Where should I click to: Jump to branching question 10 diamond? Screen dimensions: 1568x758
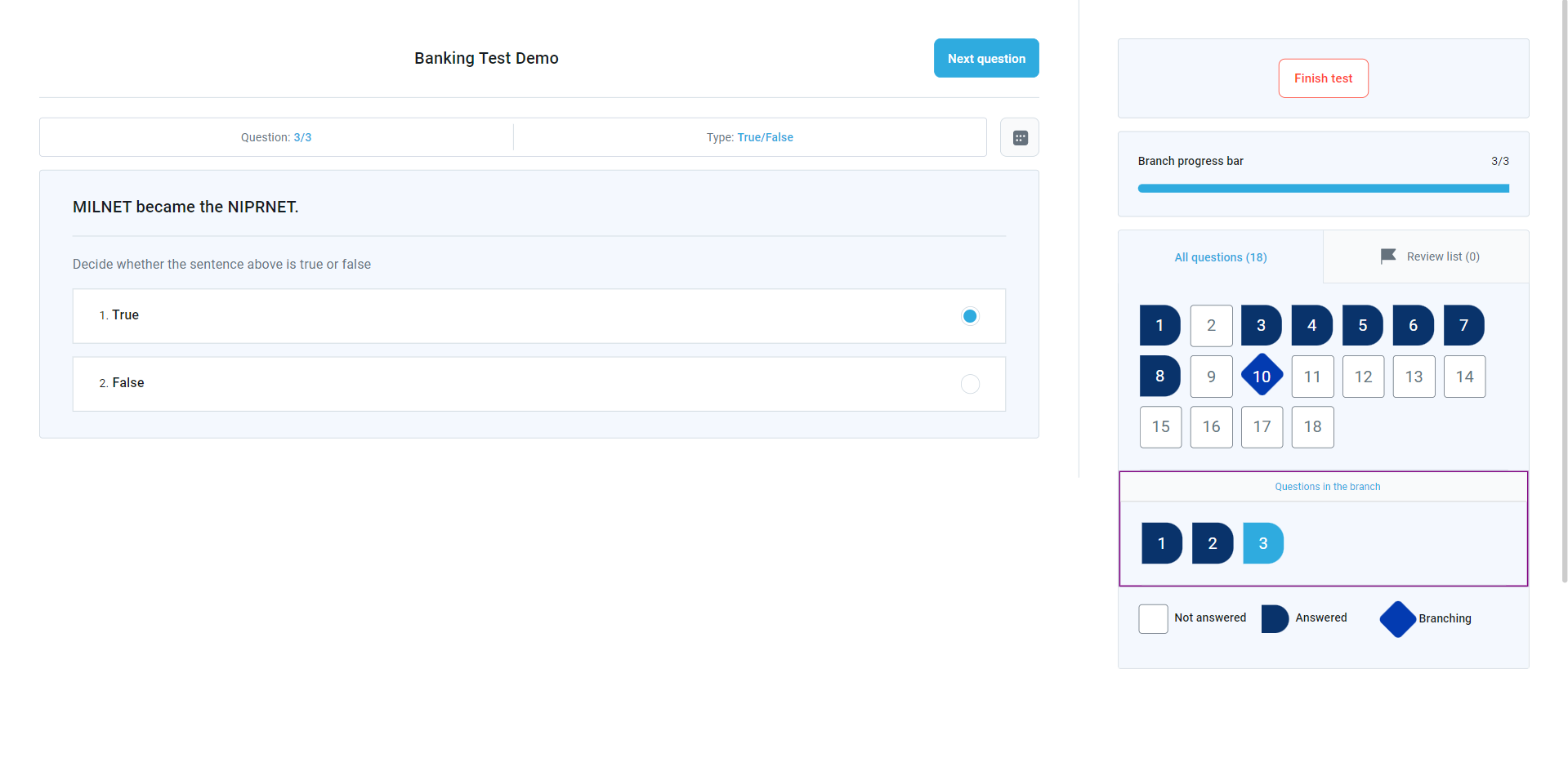point(1262,376)
